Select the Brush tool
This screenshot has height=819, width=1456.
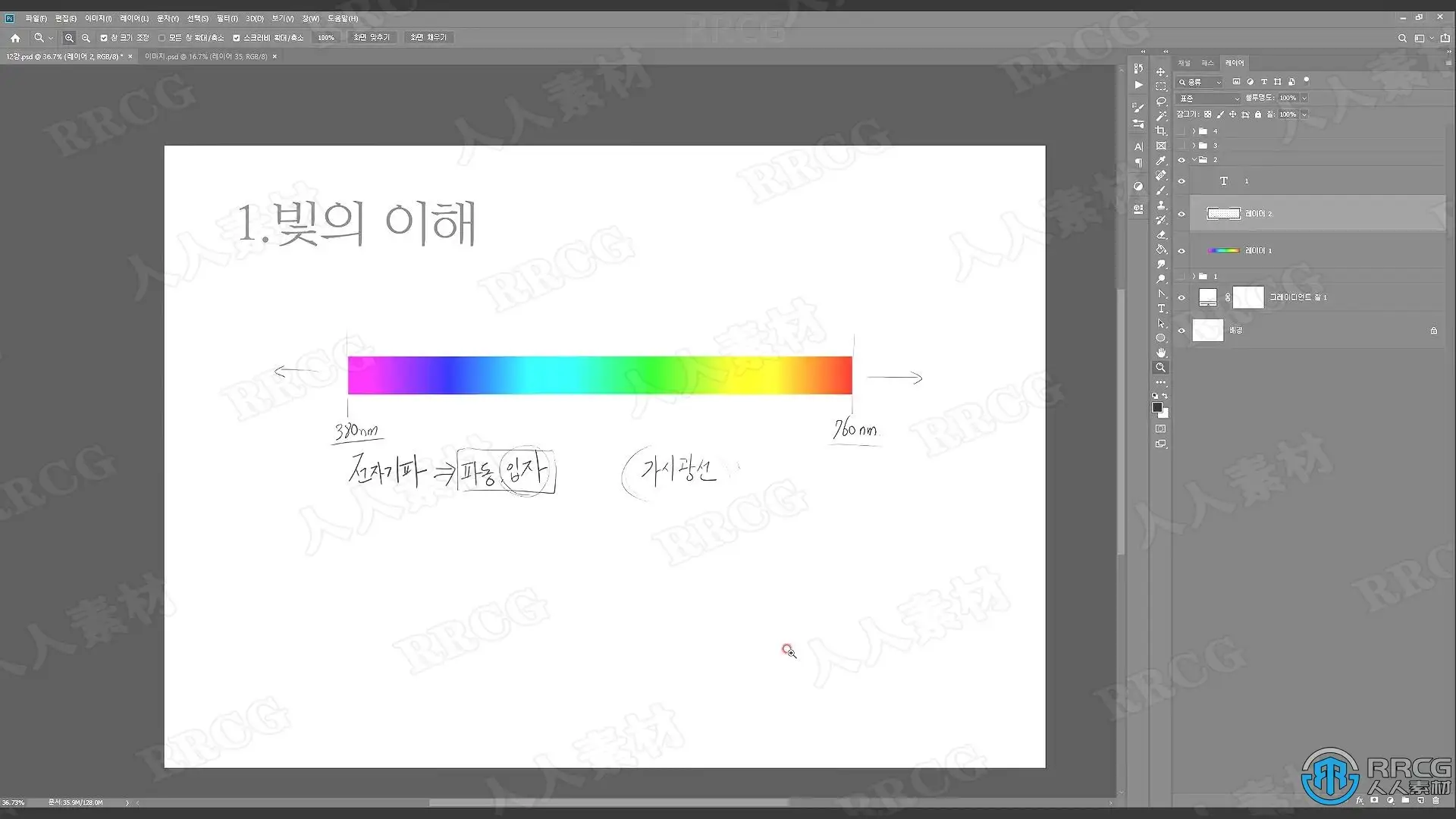pyautogui.click(x=1160, y=190)
